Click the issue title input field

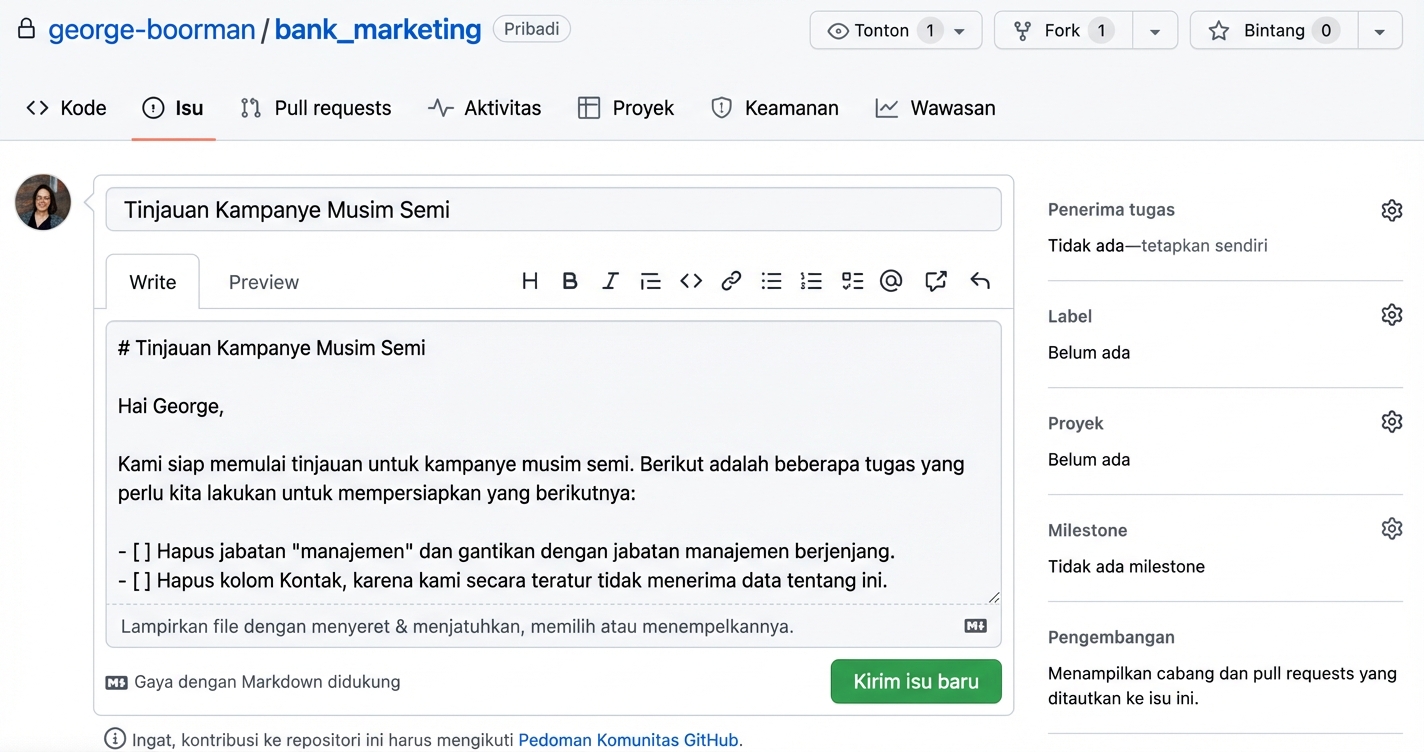pos(553,209)
